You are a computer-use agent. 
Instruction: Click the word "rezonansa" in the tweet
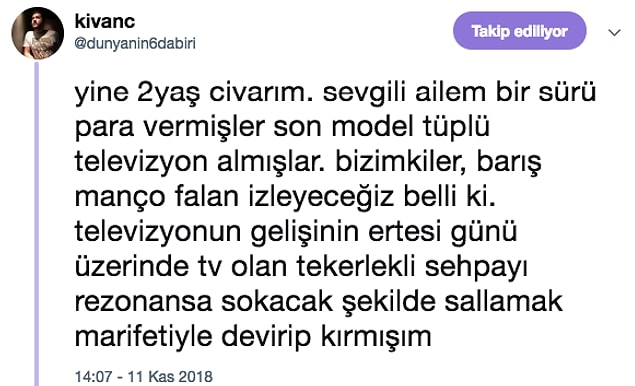click(143, 302)
